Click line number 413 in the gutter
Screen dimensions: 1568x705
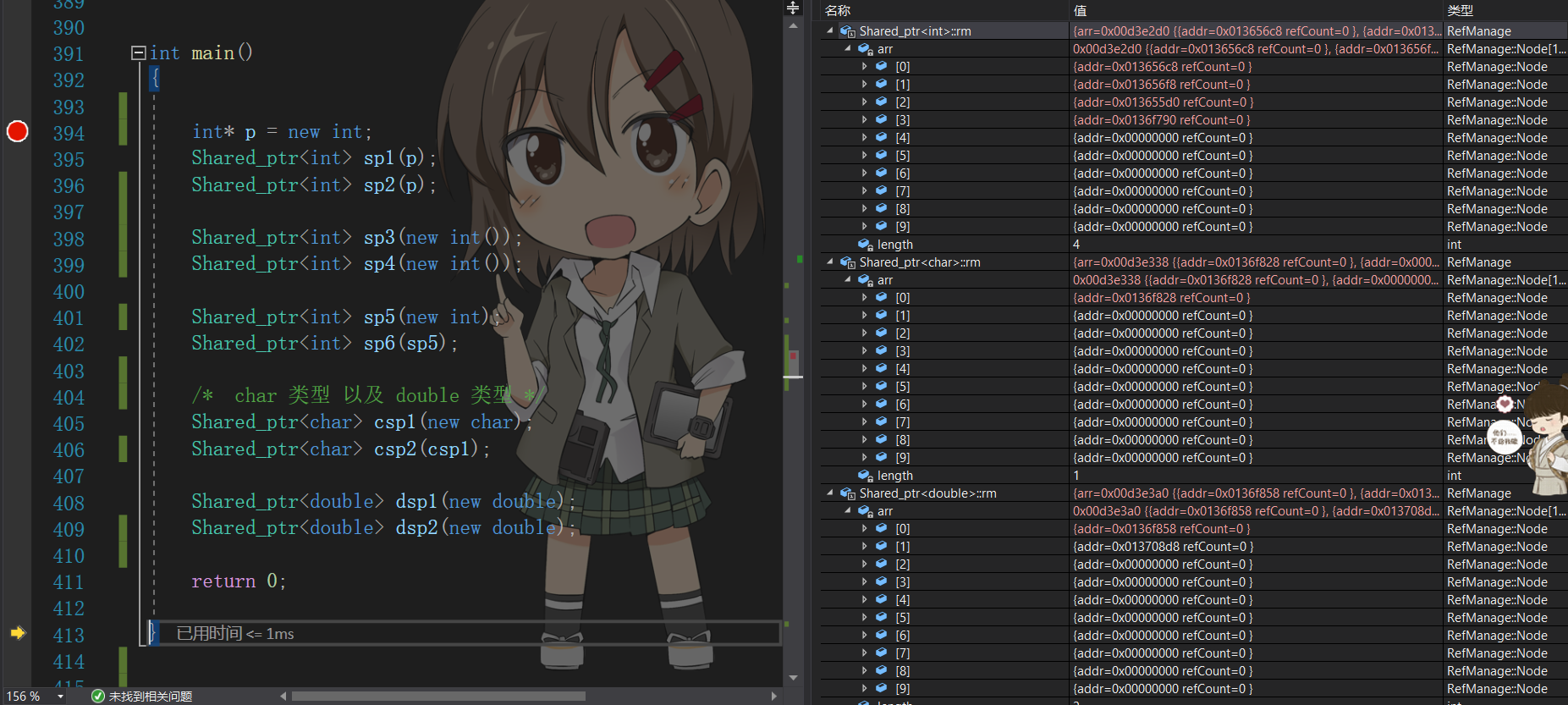coord(69,635)
